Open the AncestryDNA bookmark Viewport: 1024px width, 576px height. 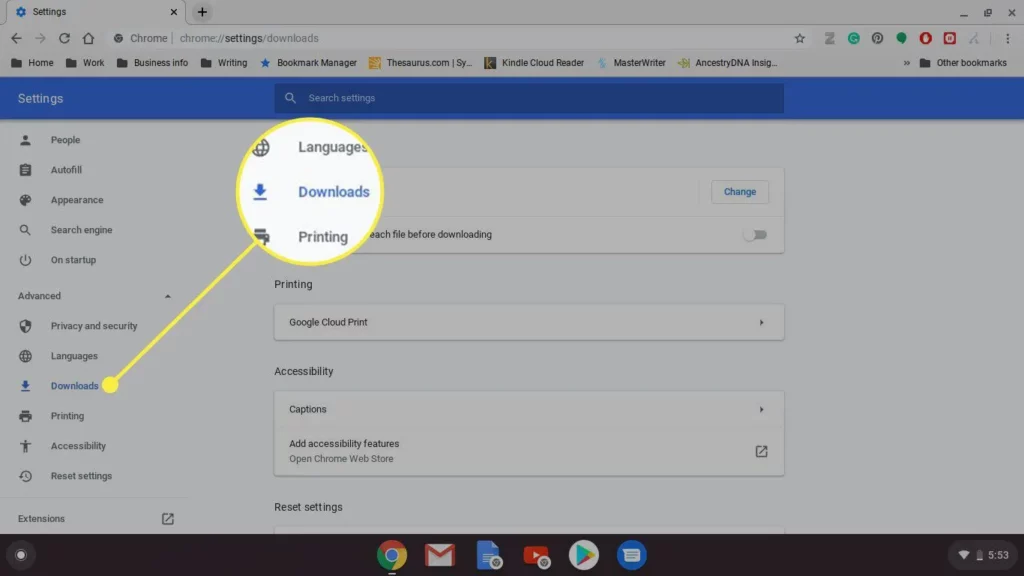728,63
